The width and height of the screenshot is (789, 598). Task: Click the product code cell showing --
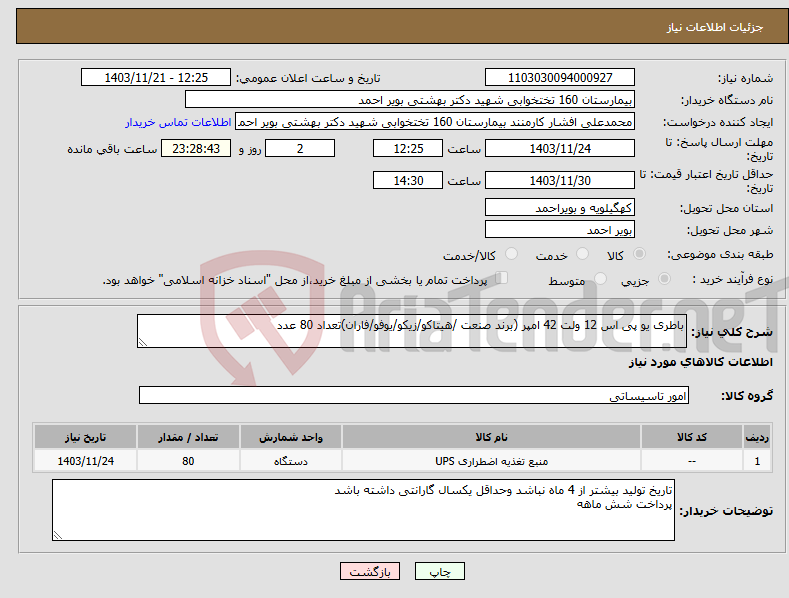(x=692, y=461)
